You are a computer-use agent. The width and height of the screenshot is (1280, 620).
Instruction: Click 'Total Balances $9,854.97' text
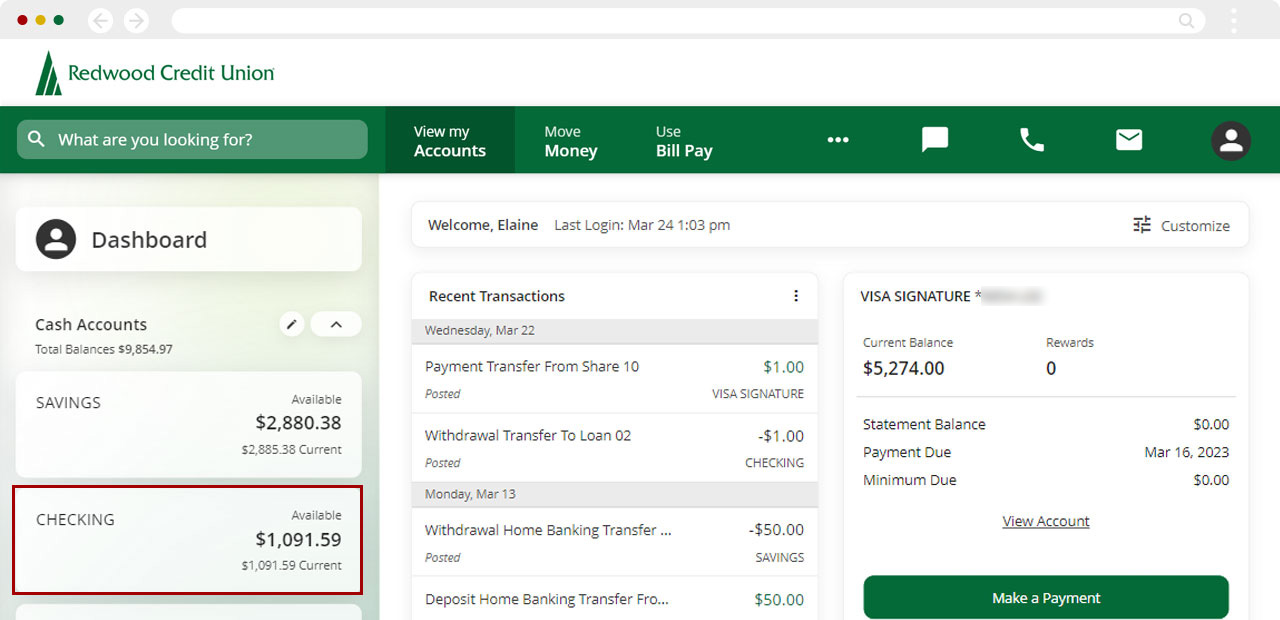(x=104, y=349)
